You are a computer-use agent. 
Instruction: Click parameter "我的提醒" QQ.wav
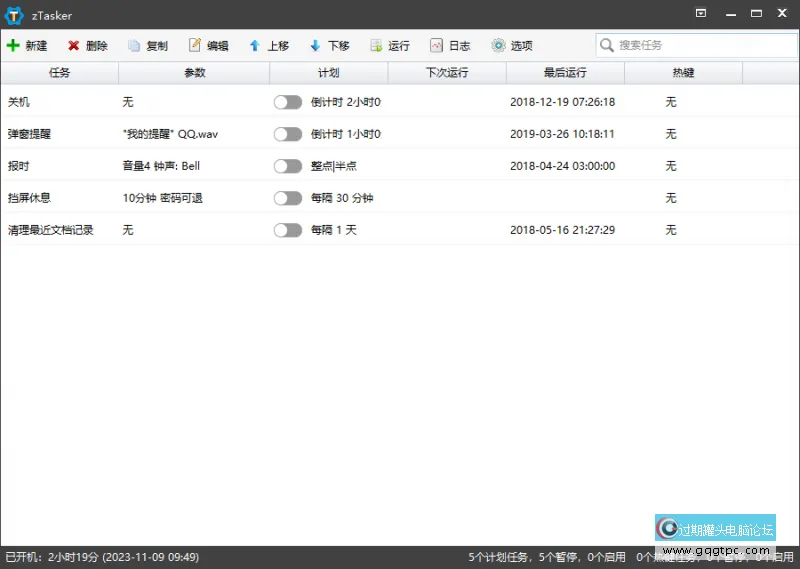pyautogui.click(x=170, y=134)
